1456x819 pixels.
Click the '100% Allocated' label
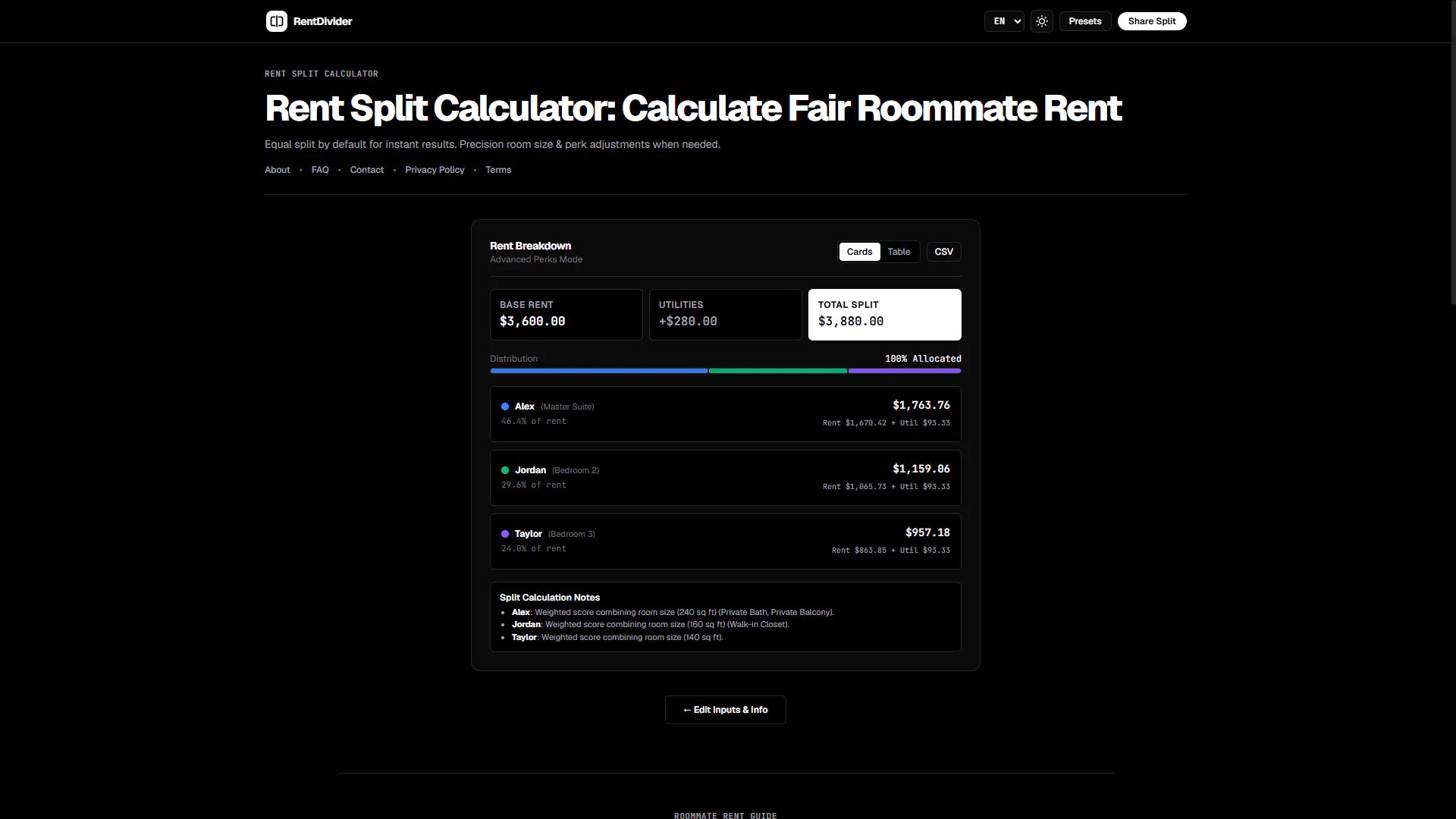[923, 359]
